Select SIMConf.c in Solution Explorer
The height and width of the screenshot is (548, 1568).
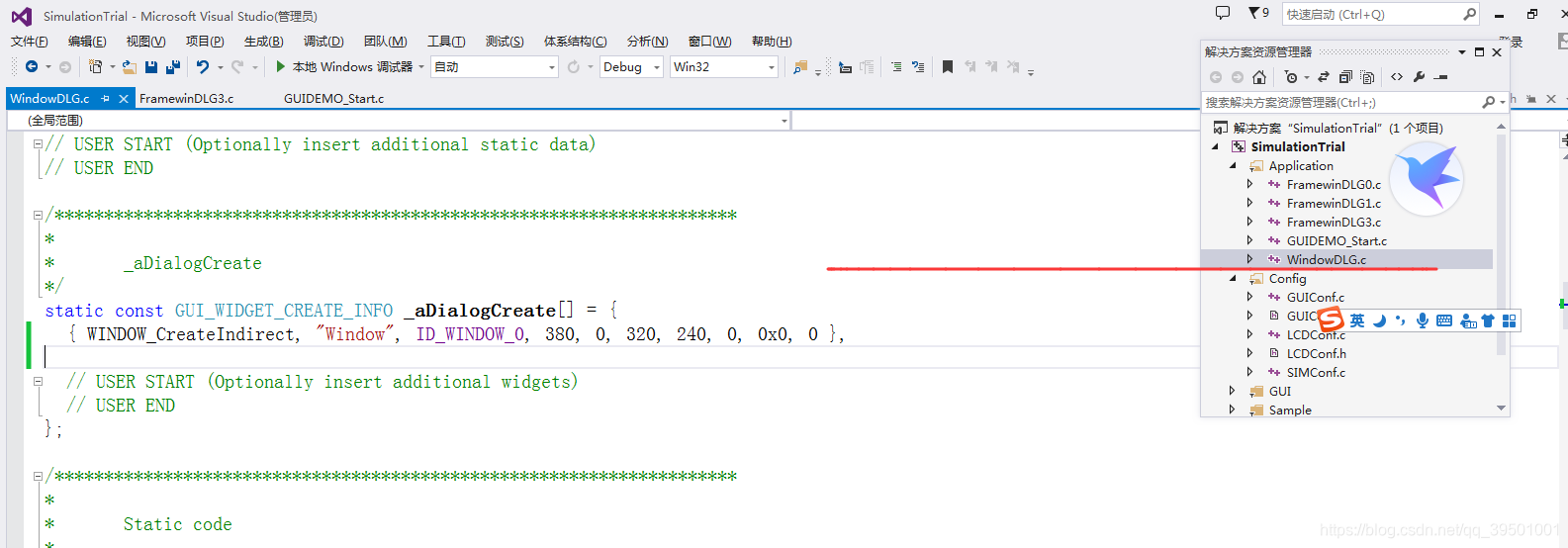1316,372
